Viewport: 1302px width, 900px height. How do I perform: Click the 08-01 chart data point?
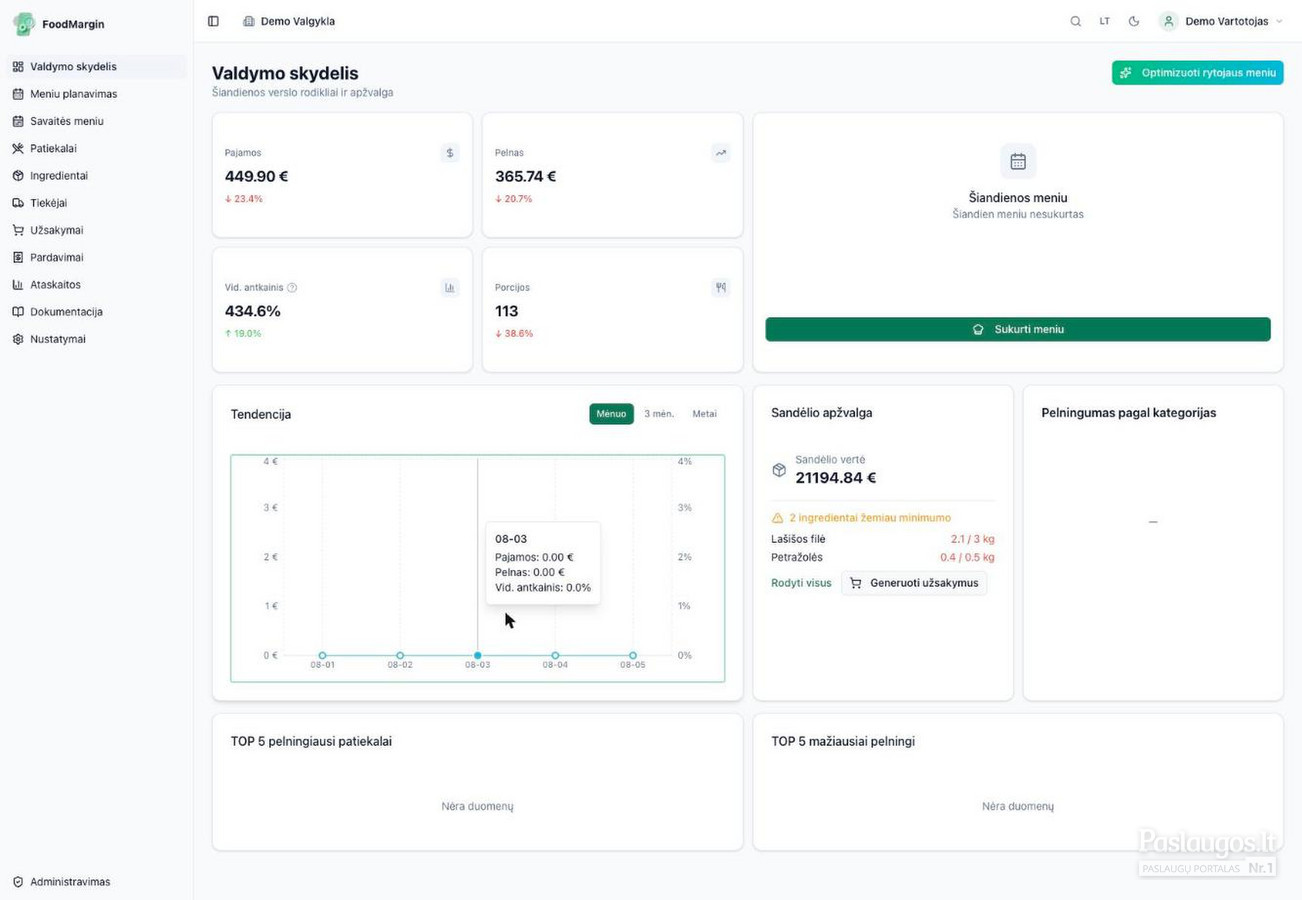point(322,656)
